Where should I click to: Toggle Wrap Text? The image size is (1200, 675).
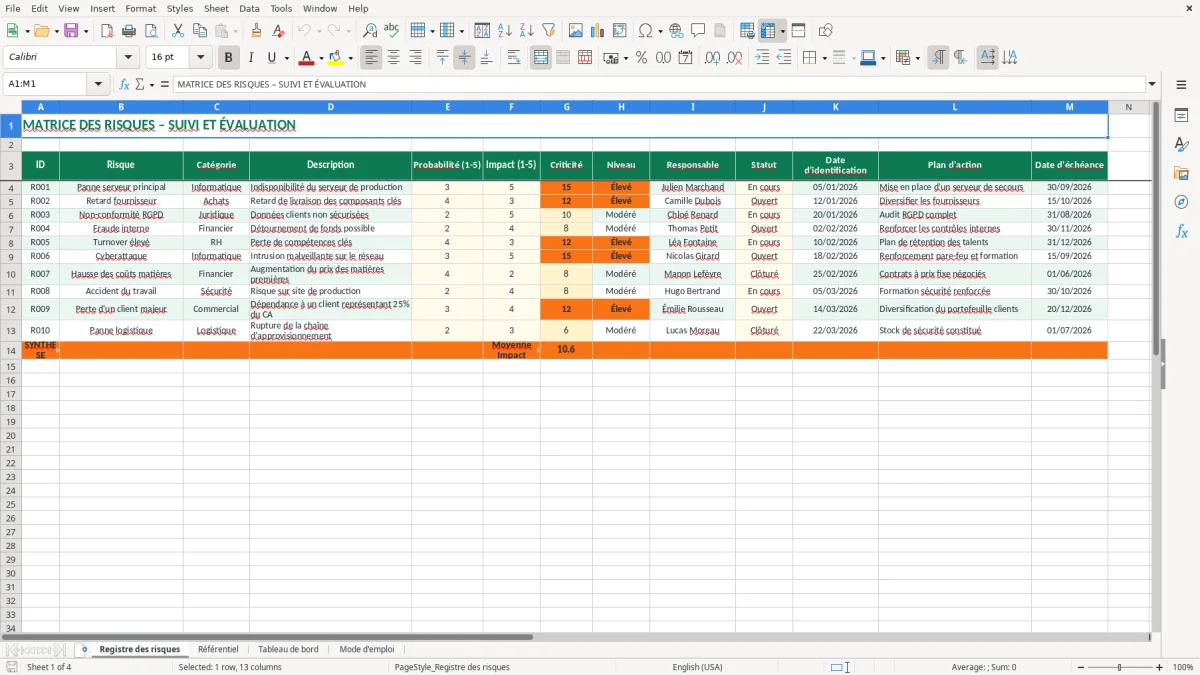[x=514, y=58]
